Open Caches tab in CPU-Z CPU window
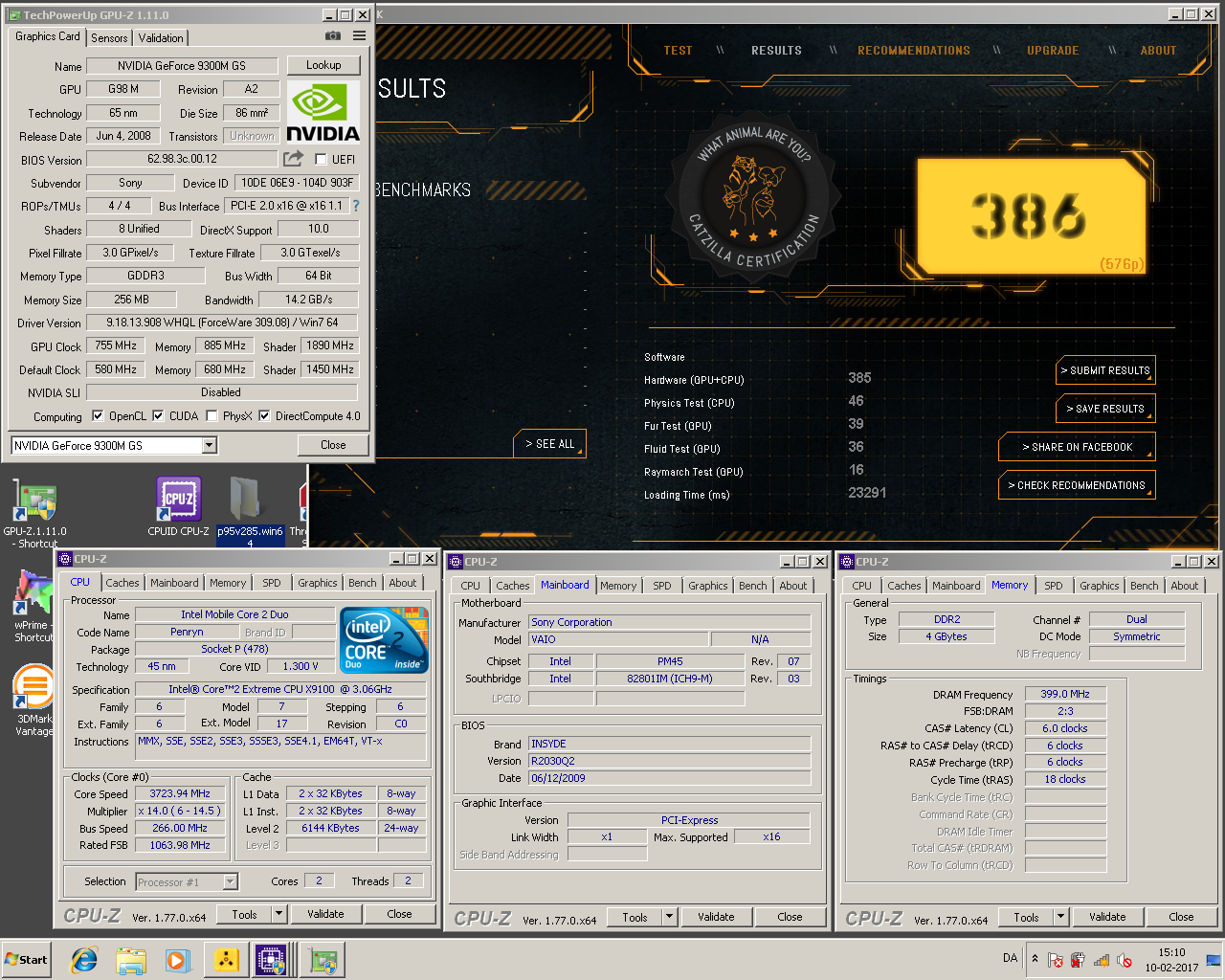This screenshot has width=1225, height=980. coord(122,583)
